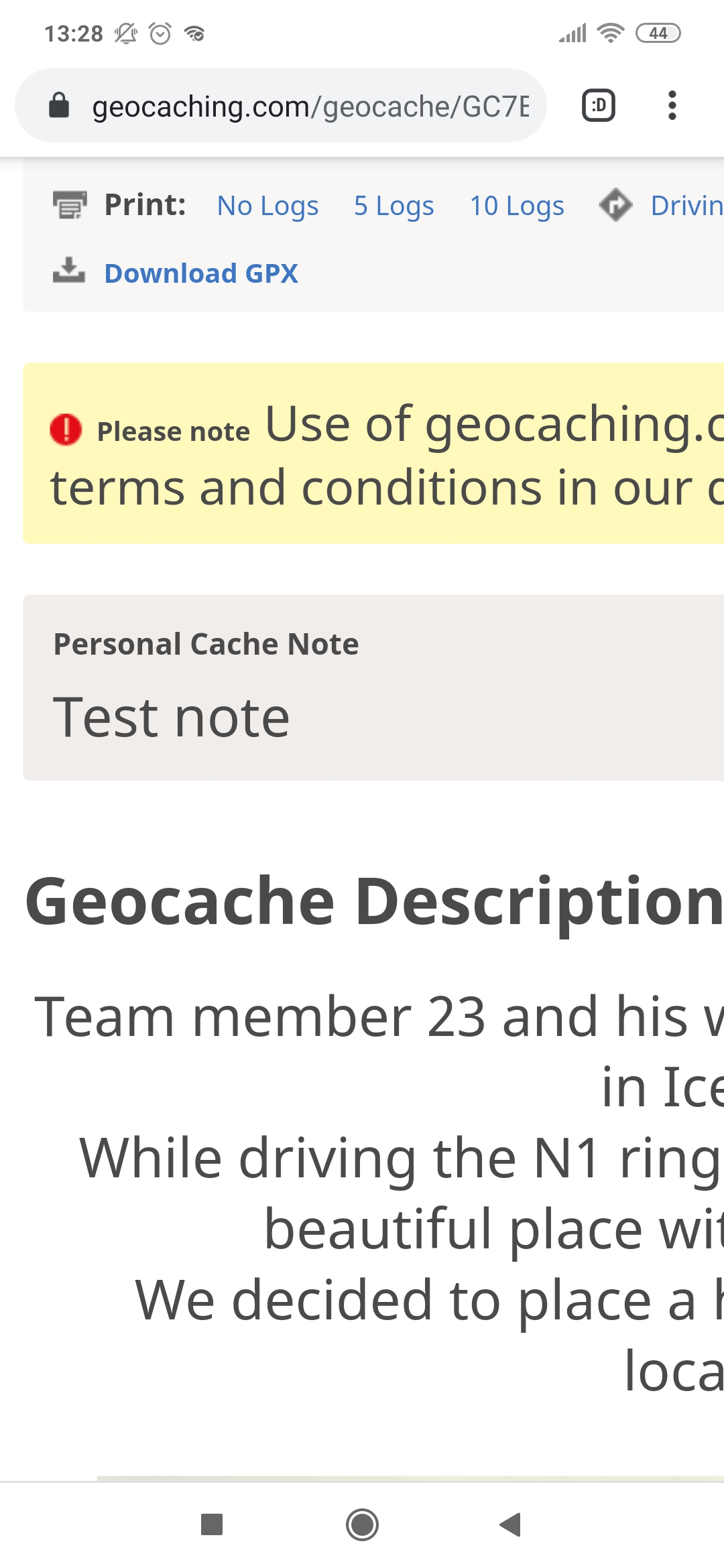Print the cache with 10 Logs
Viewport: 724px width, 1568px height.
[517, 206]
